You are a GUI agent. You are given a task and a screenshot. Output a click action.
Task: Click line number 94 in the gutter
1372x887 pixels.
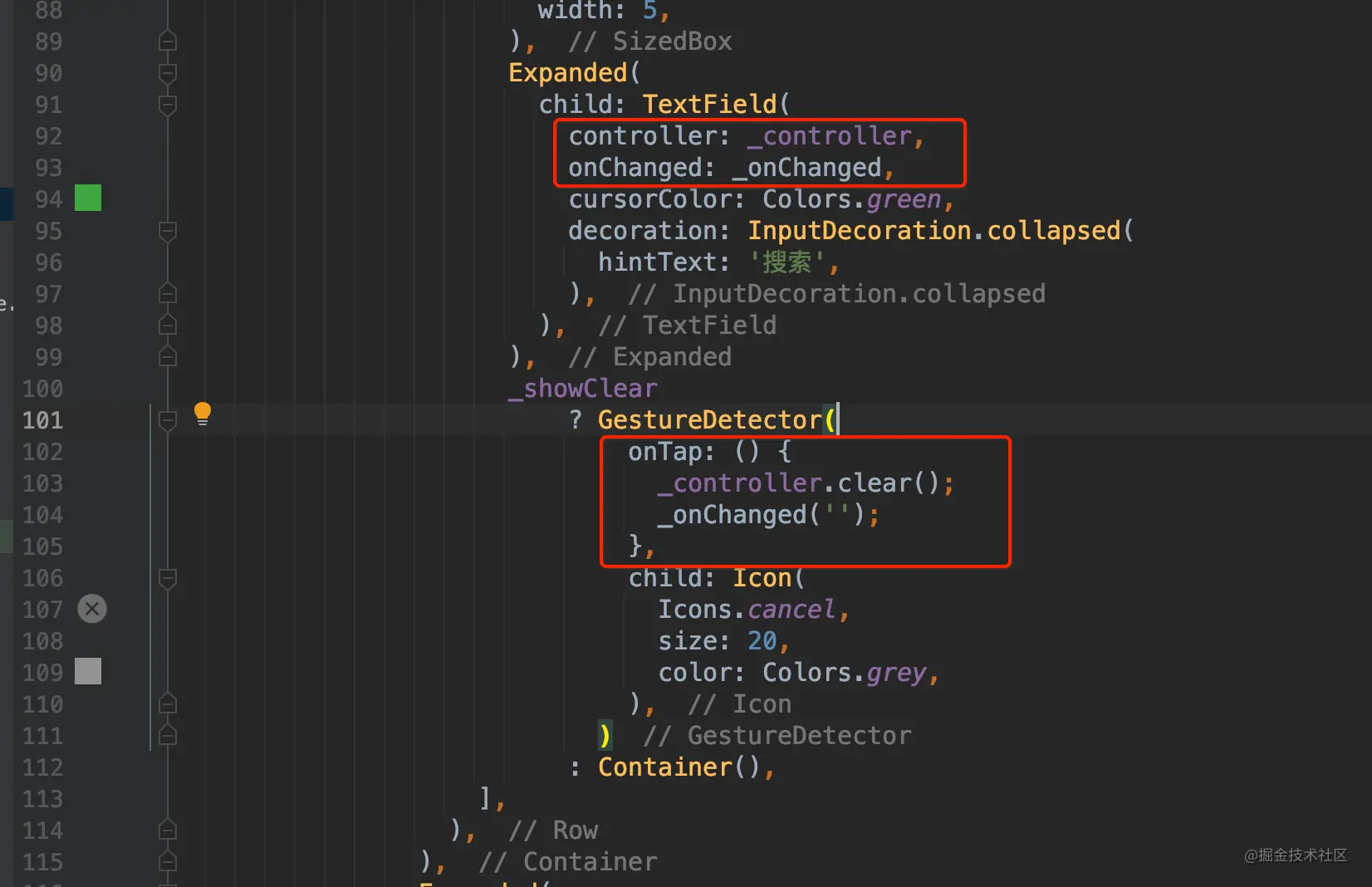[49, 199]
